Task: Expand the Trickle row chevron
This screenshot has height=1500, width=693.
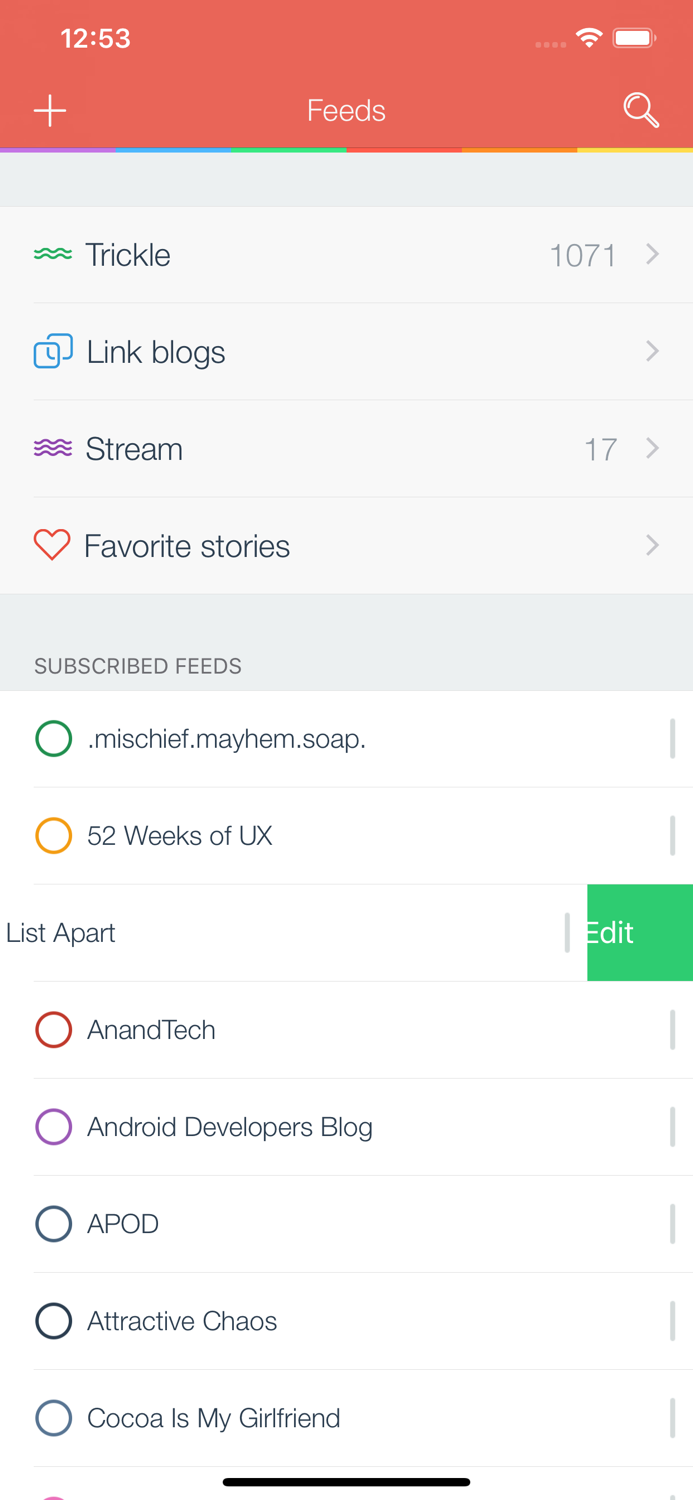Action: click(652, 255)
